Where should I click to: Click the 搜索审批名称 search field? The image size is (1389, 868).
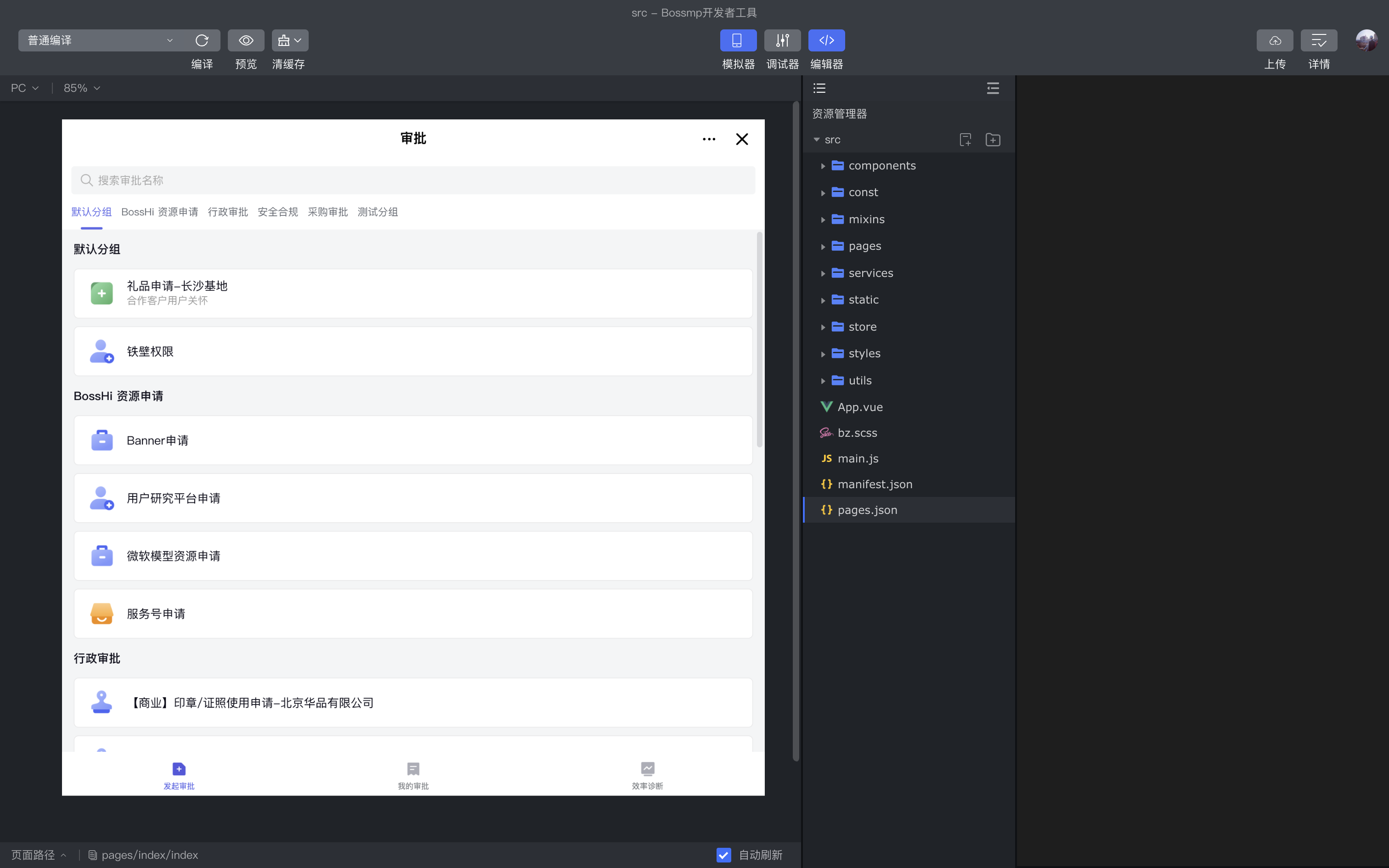pos(412,180)
